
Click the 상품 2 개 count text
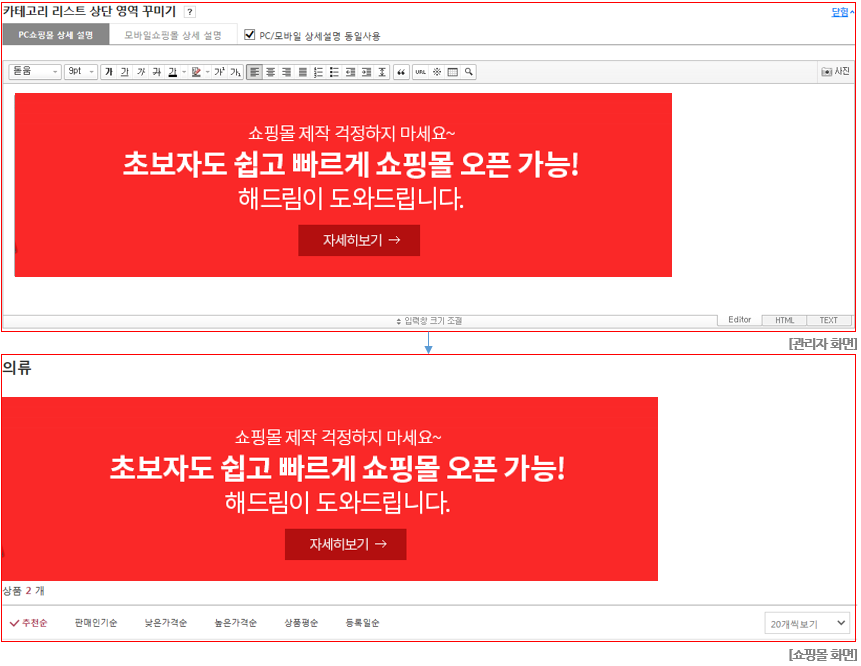[24, 591]
